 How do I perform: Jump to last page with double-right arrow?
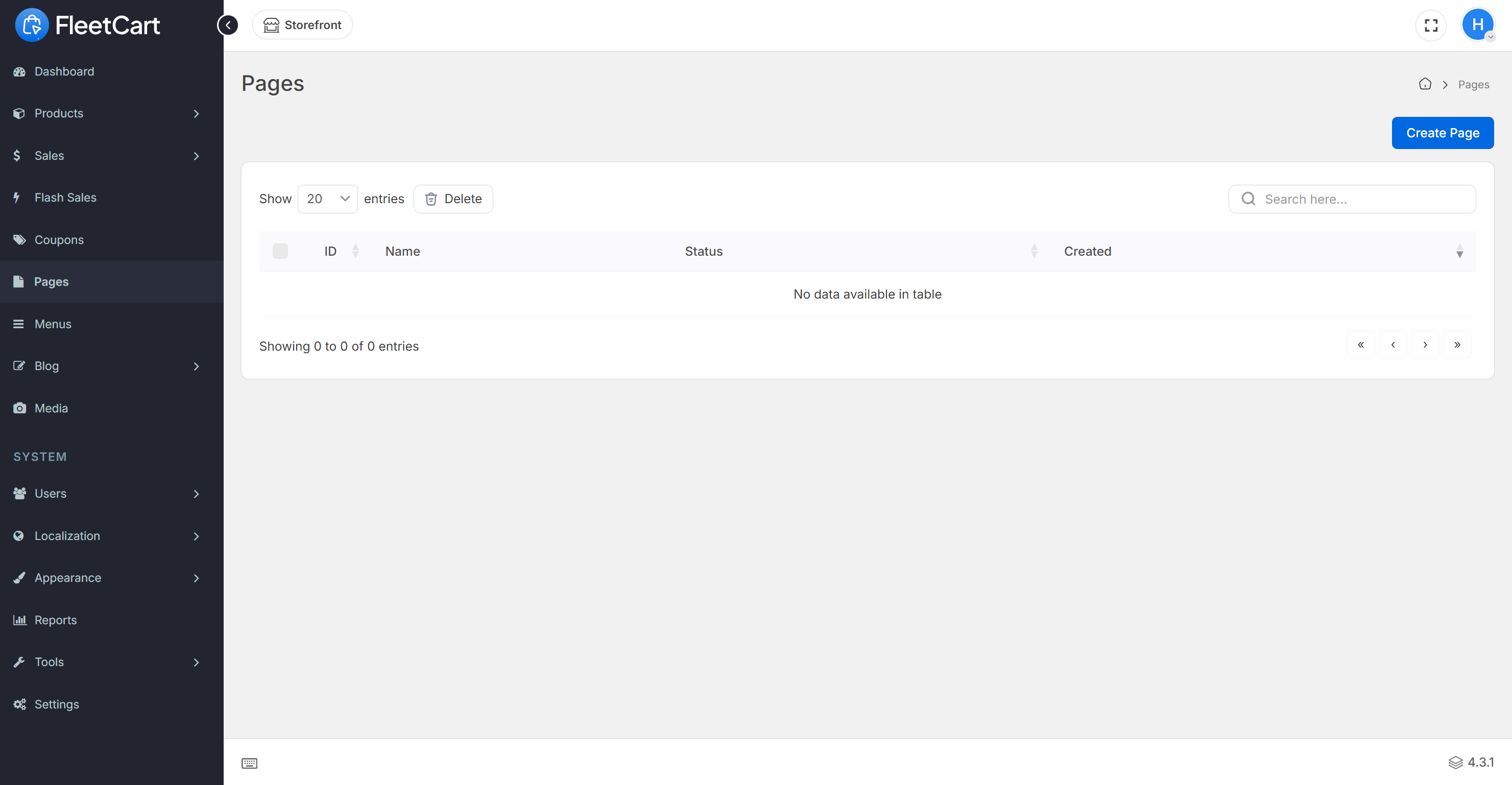coord(1457,345)
